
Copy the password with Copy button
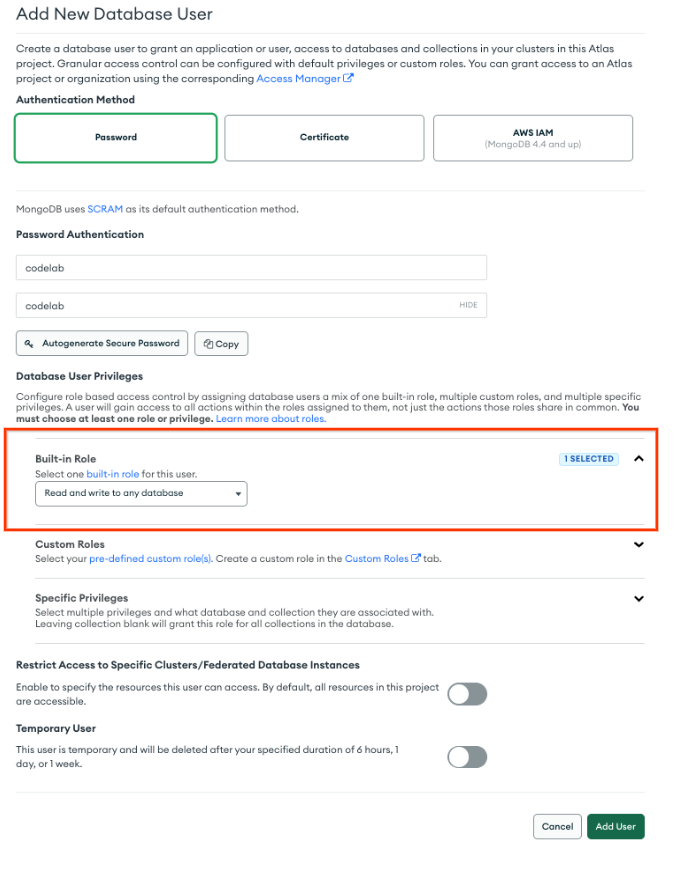tap(221, 344)
